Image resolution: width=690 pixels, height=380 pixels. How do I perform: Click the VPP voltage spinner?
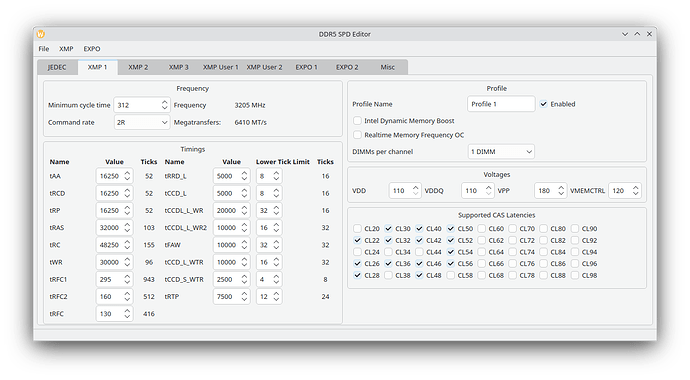pyautogui.click(x=551, y=190)
